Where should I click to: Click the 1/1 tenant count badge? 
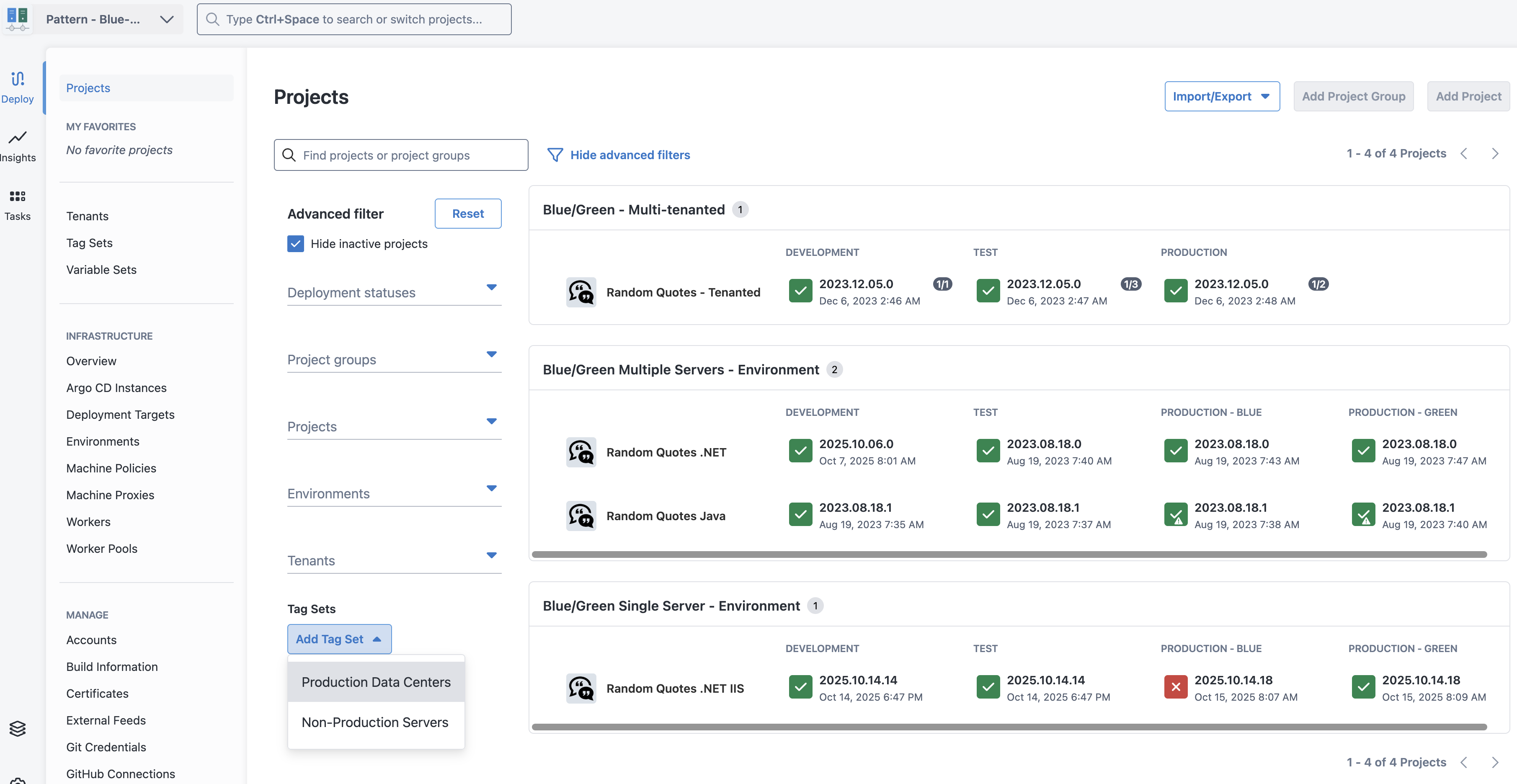click(943, 284)
